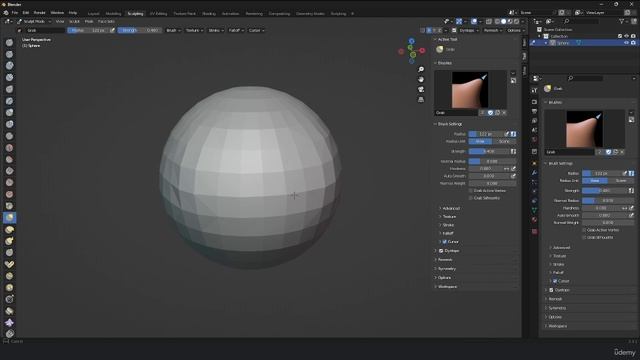Select the Clay Strips brush tool

(9, 78)
